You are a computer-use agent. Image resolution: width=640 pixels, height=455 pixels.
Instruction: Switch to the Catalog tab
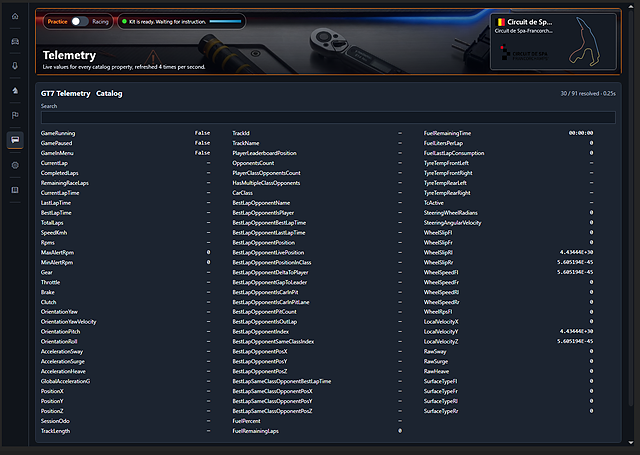click(109, 93)
